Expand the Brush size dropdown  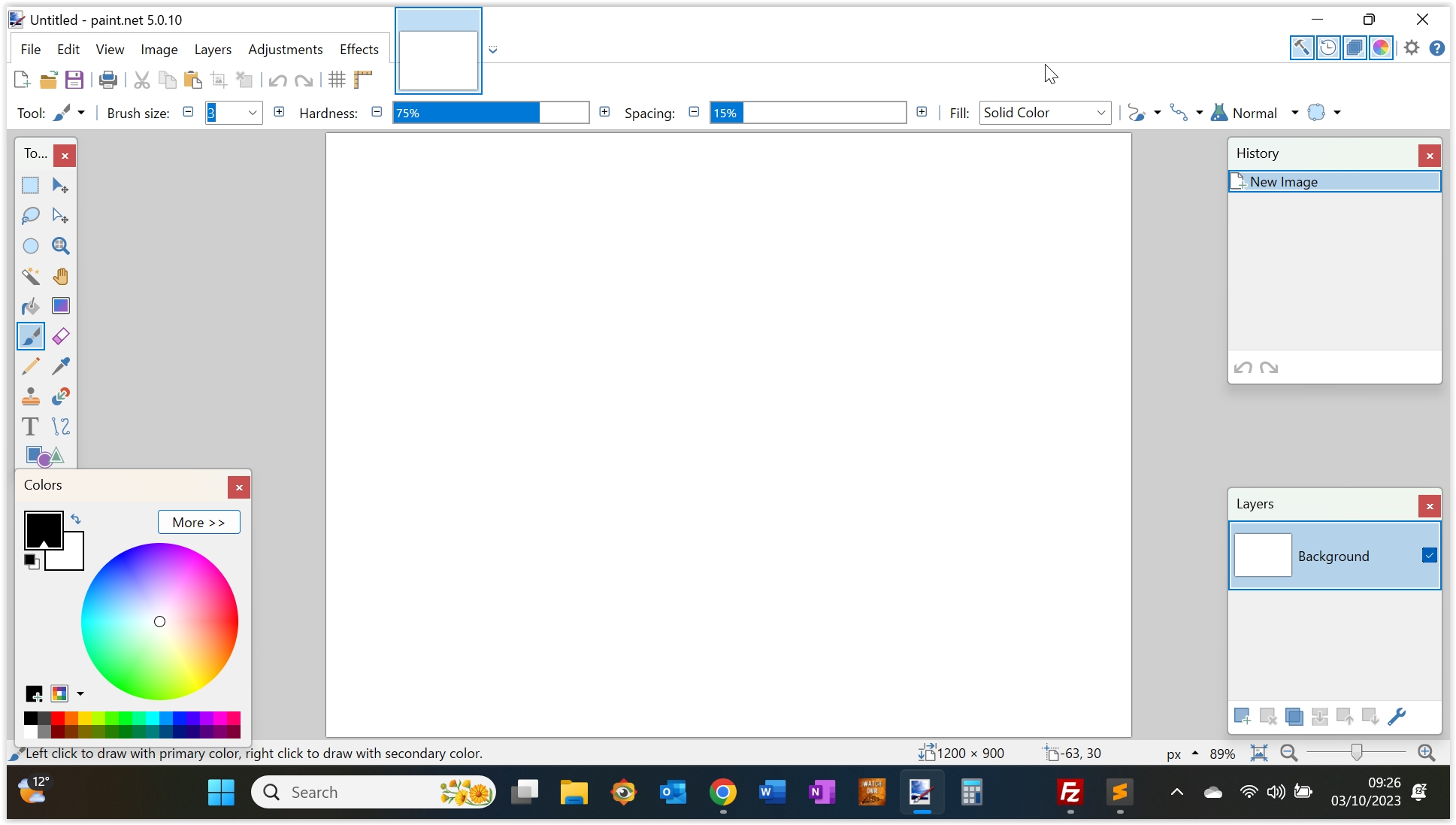point(253,112)
